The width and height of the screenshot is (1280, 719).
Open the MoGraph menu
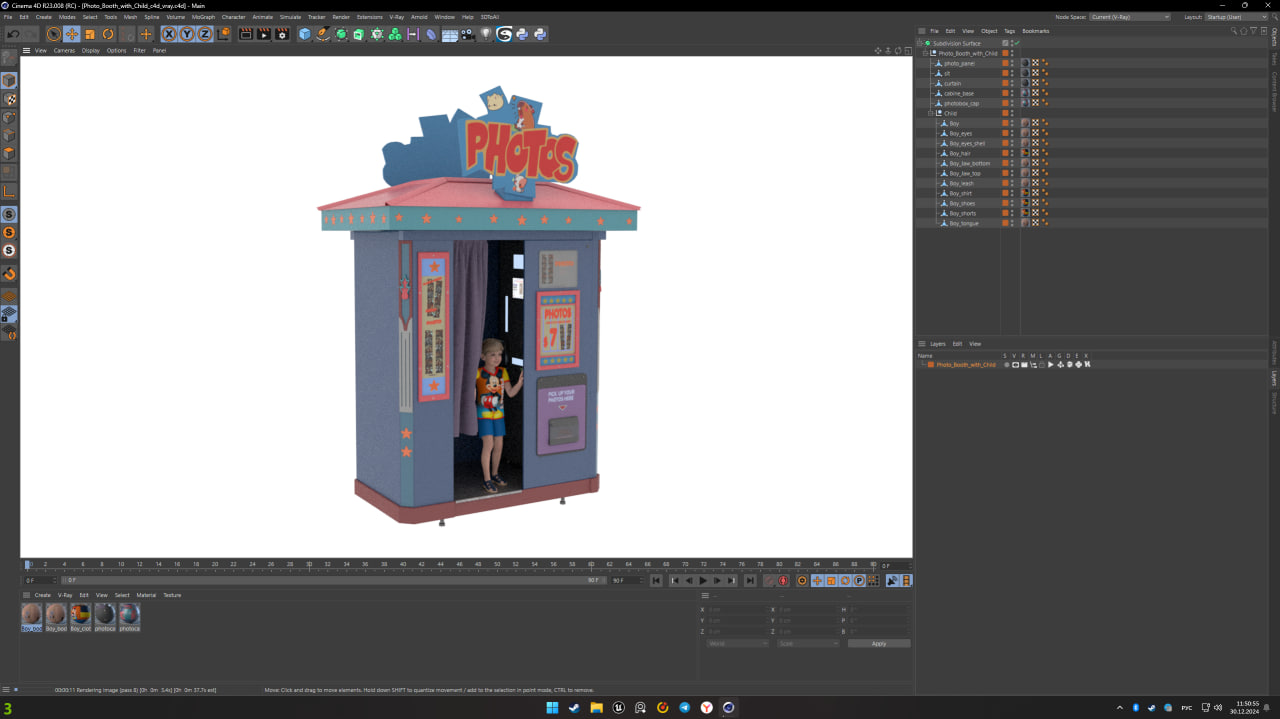pos(203,17)
